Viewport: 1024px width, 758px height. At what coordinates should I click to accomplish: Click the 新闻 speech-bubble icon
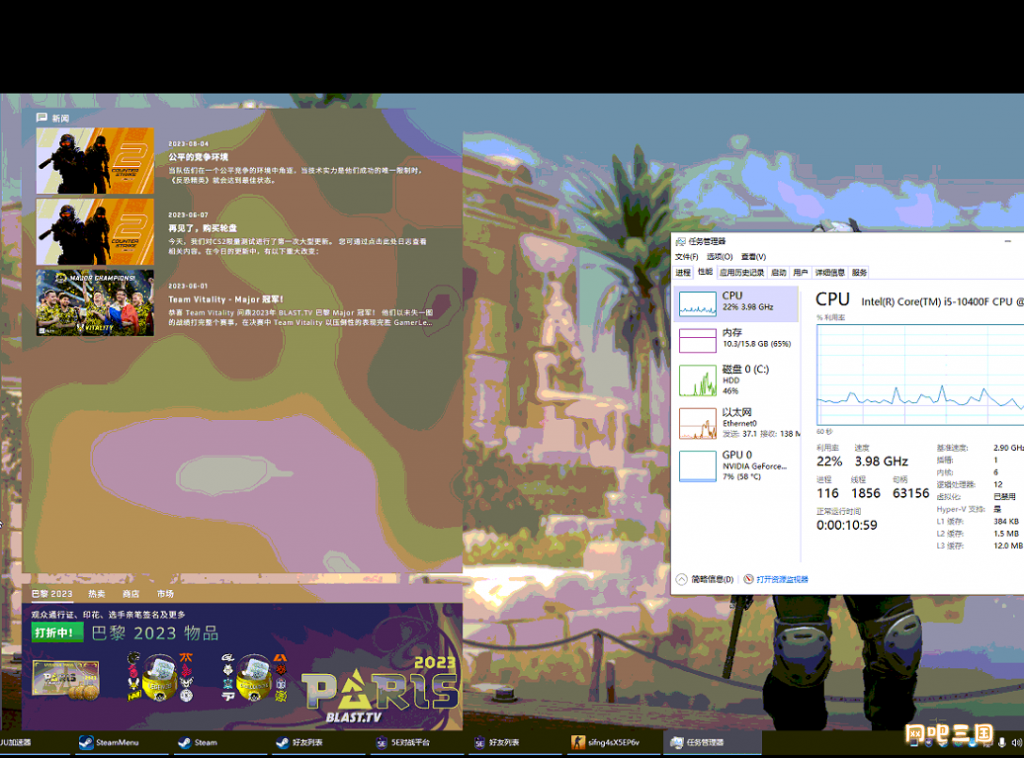42,118
